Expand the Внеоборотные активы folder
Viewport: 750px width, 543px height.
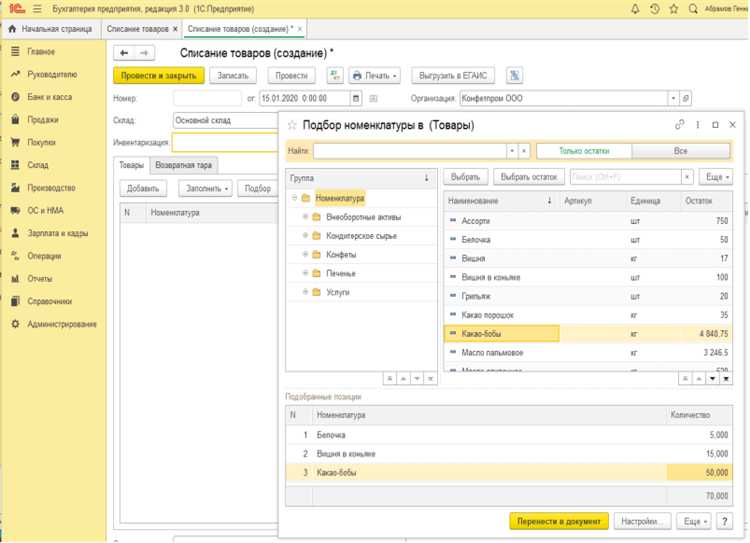click(305, 217)
